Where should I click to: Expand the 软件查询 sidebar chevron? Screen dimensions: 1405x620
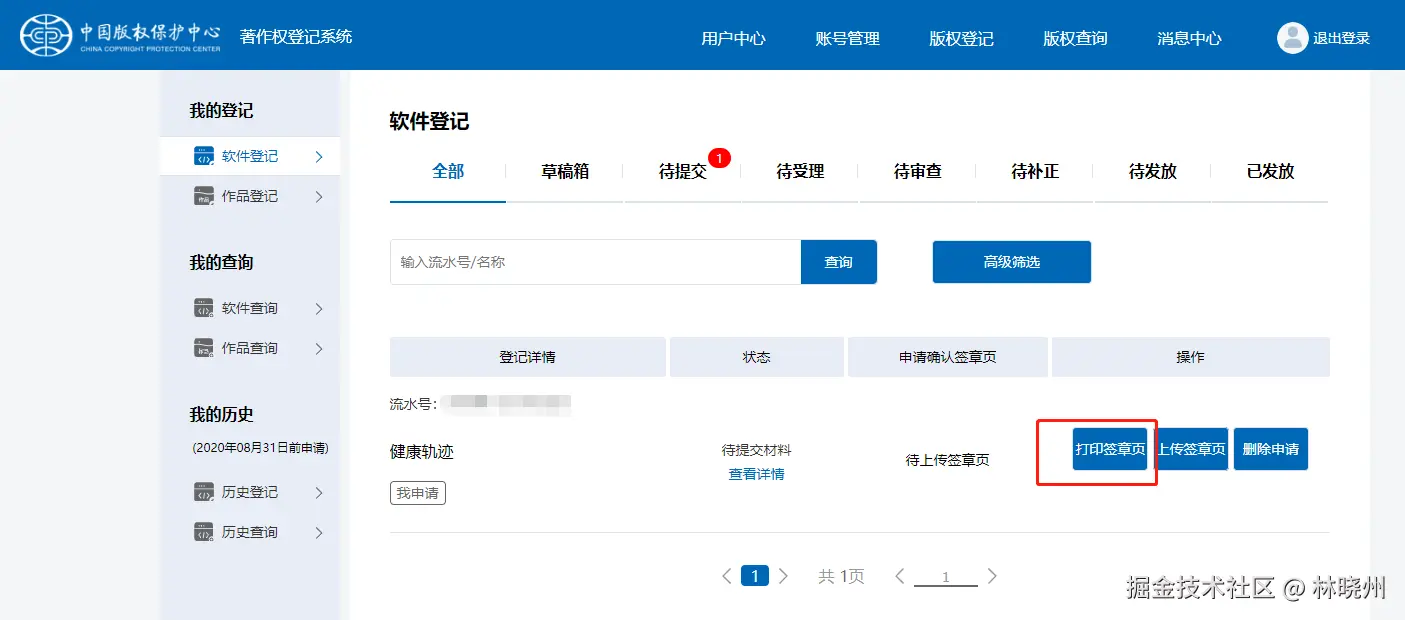coord(319,309)
